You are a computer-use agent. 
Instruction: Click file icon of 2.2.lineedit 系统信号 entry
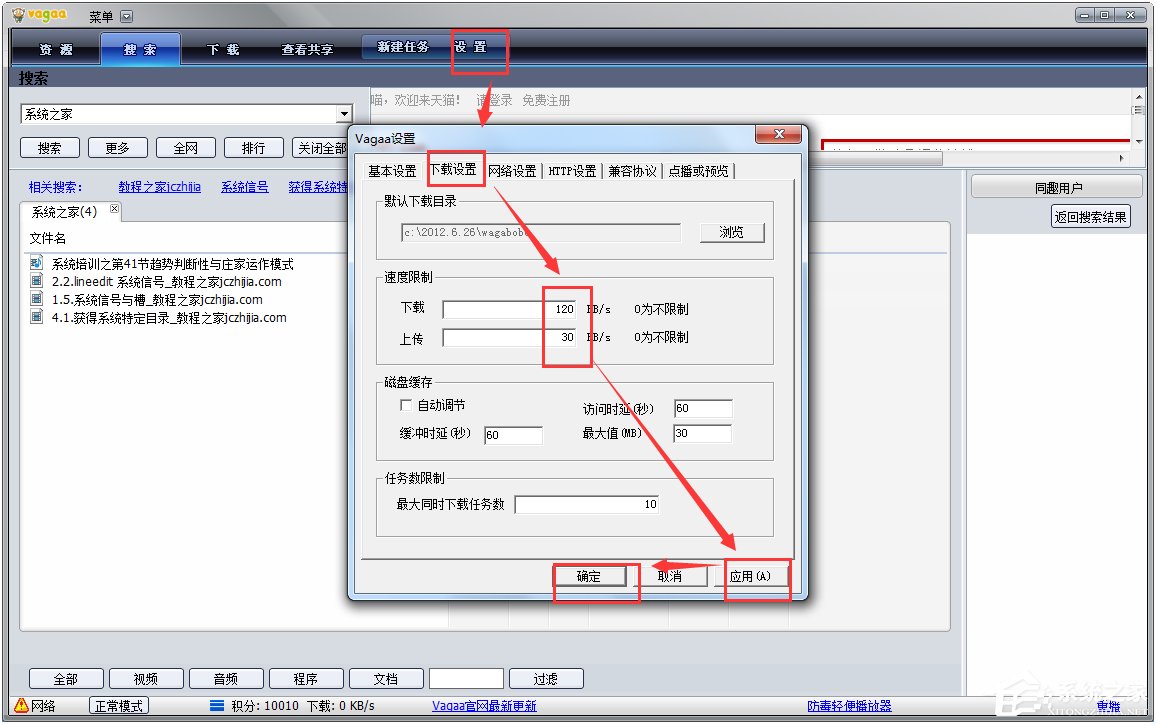coord(36,281)
